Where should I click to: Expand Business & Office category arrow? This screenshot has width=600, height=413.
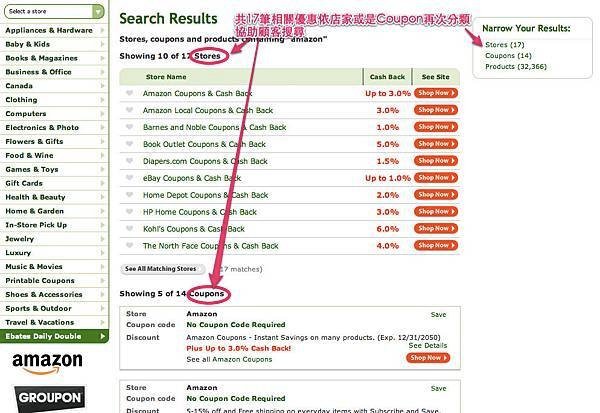click(x=102, y=72)
